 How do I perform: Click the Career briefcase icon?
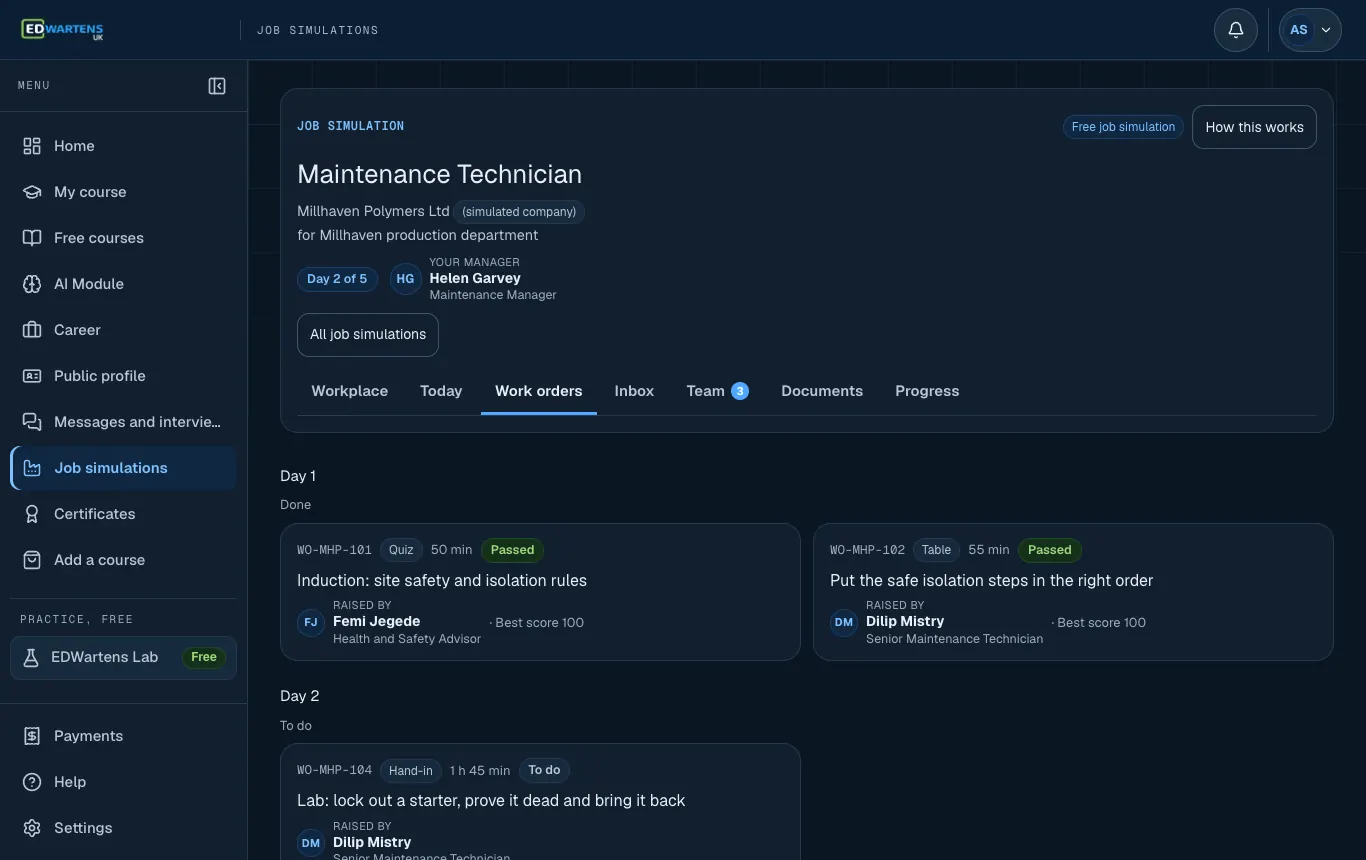[x=32, y=330]
